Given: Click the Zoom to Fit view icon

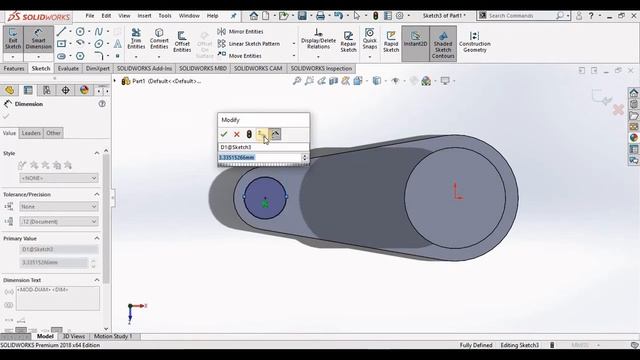Looking at the screenshot, I should click(297, 81).
